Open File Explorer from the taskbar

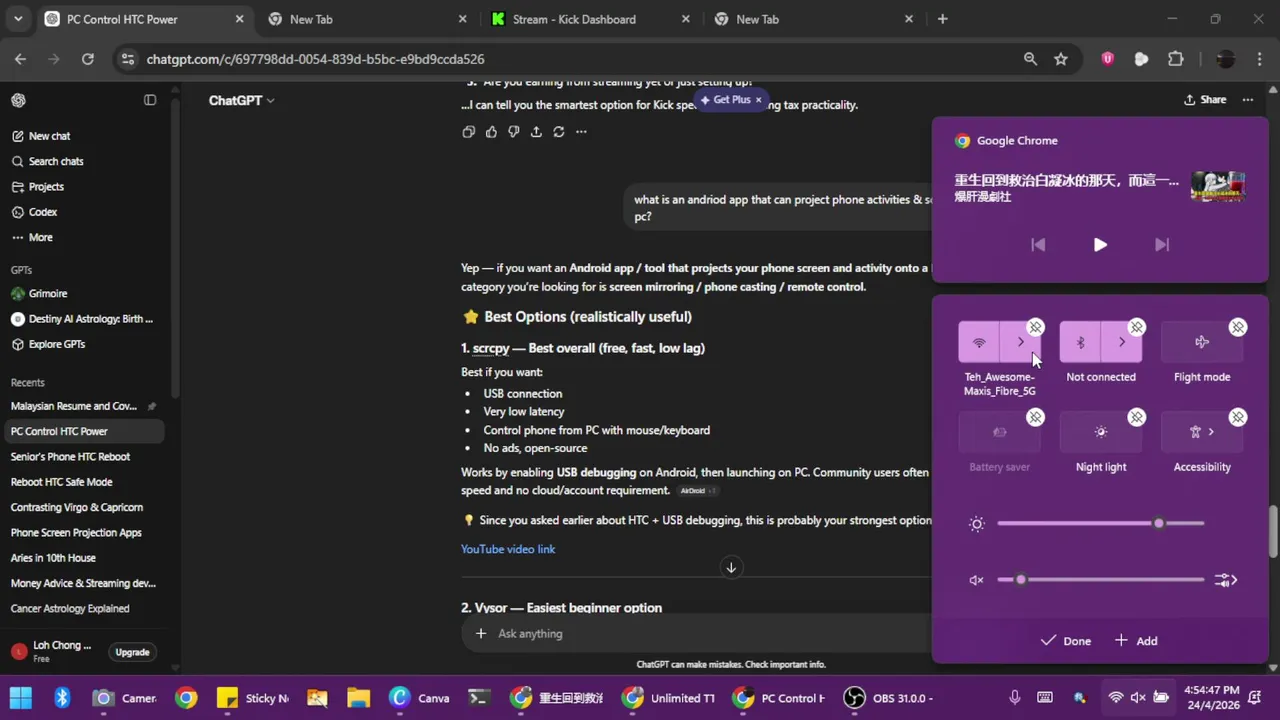[x=358, y=698]
